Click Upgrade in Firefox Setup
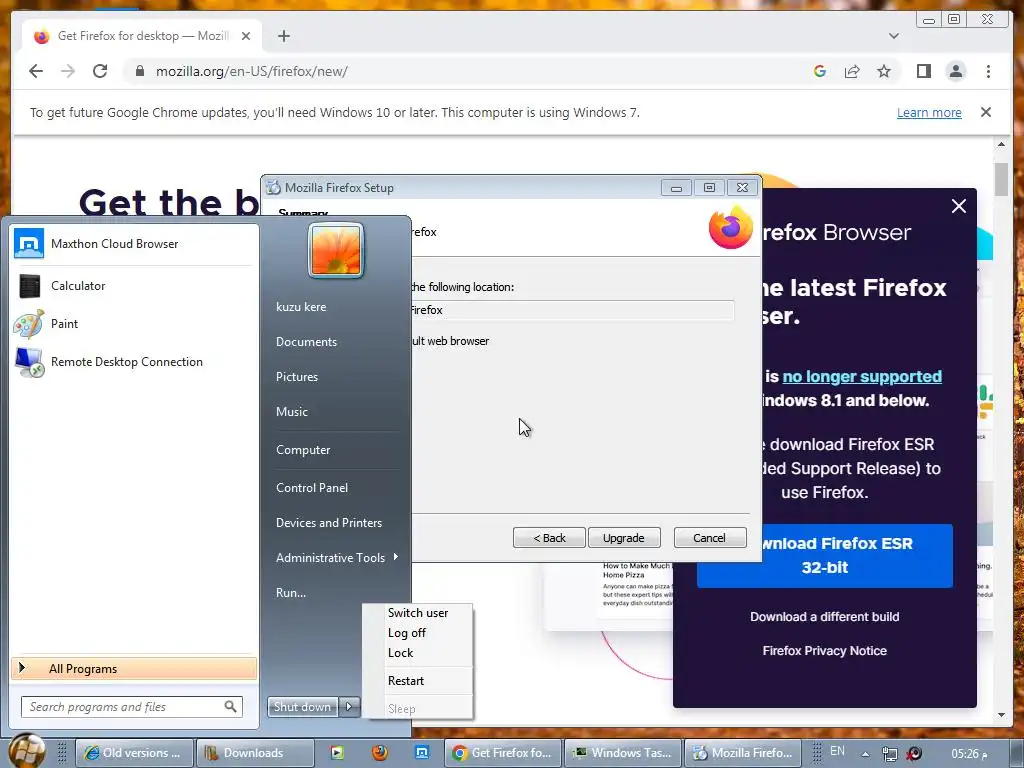 pos(624,537)
